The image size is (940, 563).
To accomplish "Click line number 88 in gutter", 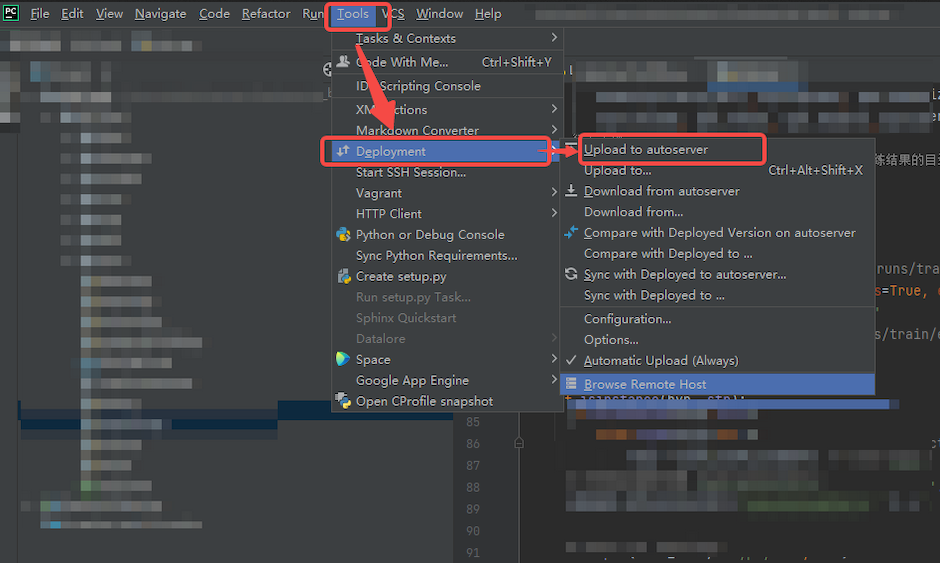I will [472, 487].
